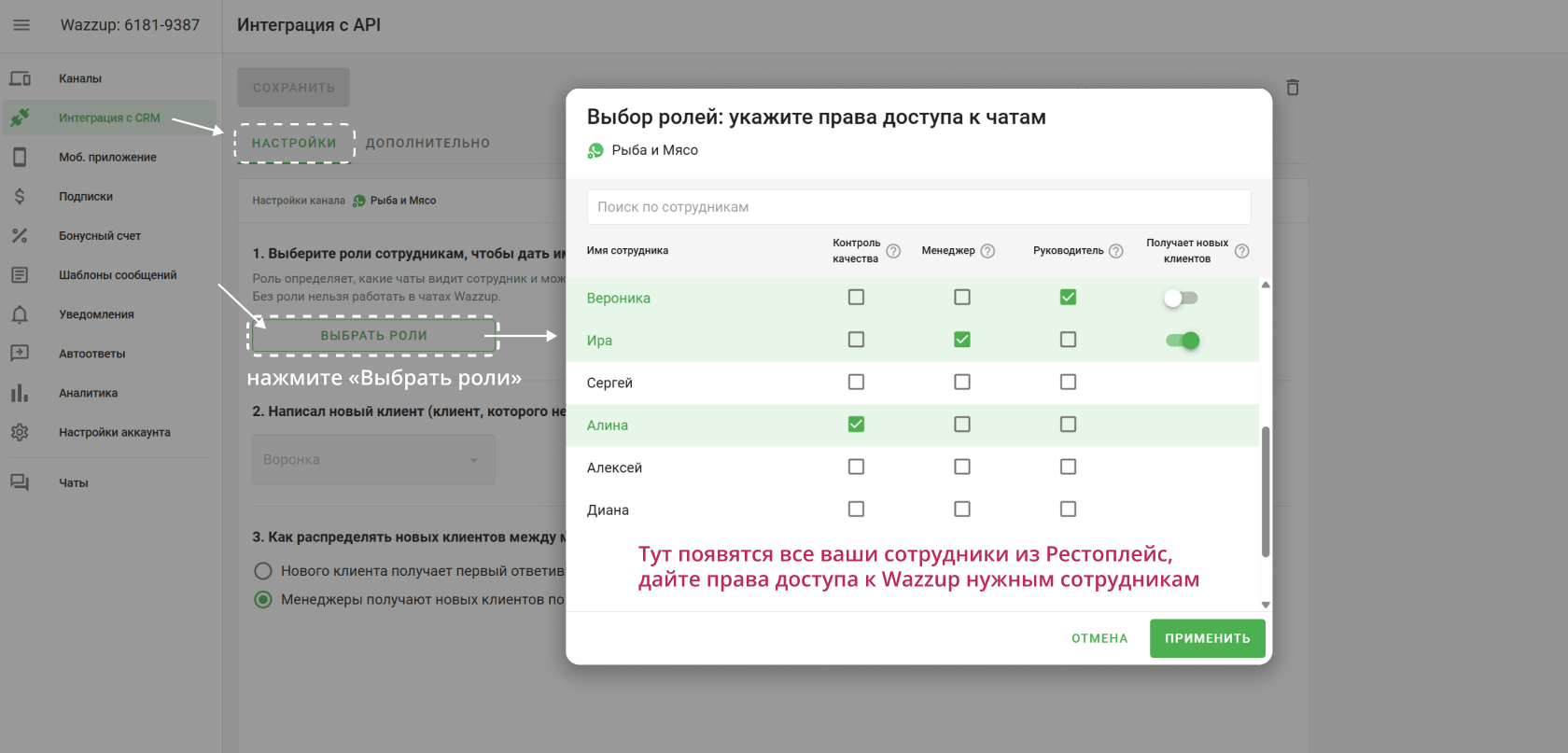This screenshot has width=1568, height=753.
Task: Click Отмена in the dialog
Action: coord(1099,638)
